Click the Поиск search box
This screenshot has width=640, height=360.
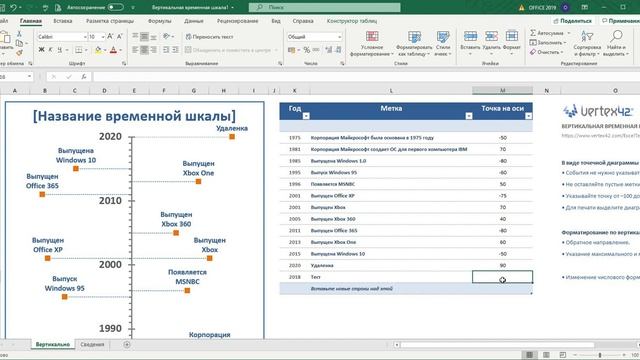324,7
